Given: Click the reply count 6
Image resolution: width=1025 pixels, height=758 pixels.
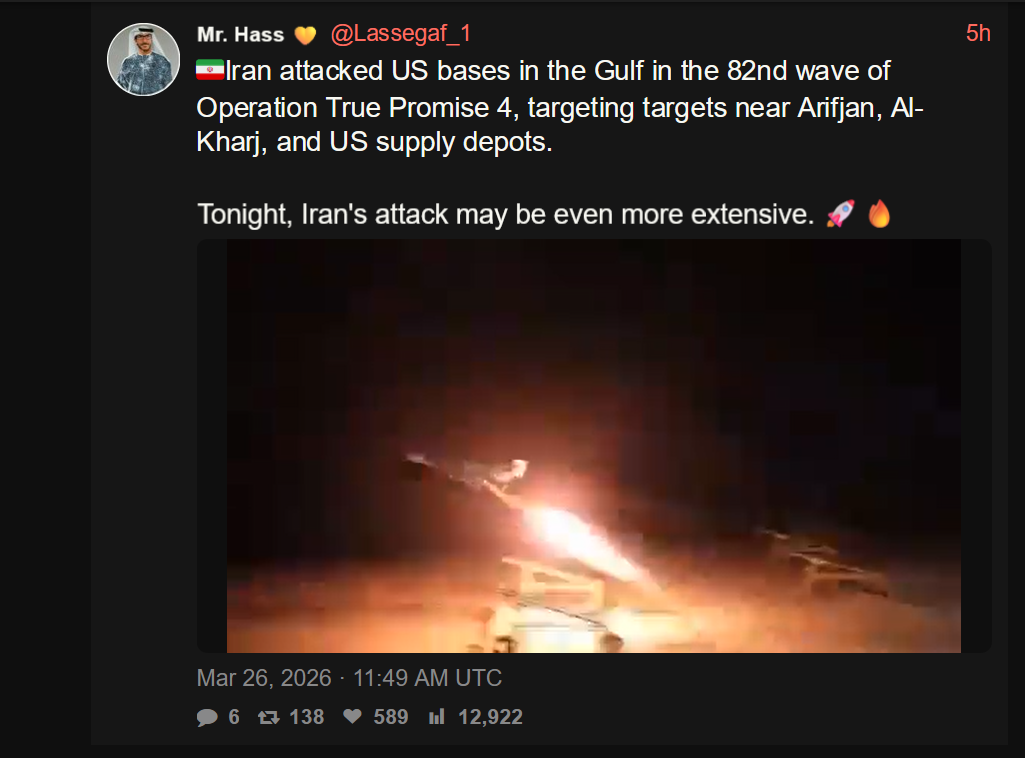Looking at the screenshot, I should (x=234, y=717).
